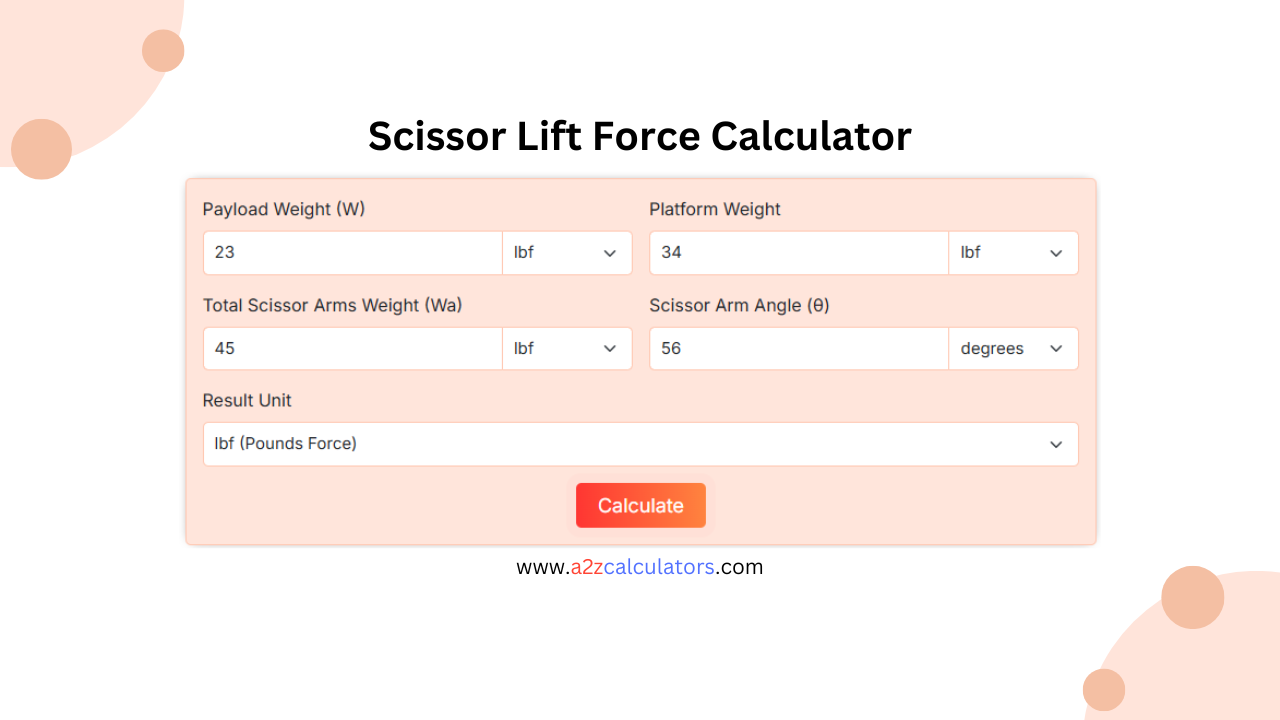The height and width of the screenshot is (720, 1280).
Task: Click the Scissor Arm Angle (θ) label
Action: (739, 305)
